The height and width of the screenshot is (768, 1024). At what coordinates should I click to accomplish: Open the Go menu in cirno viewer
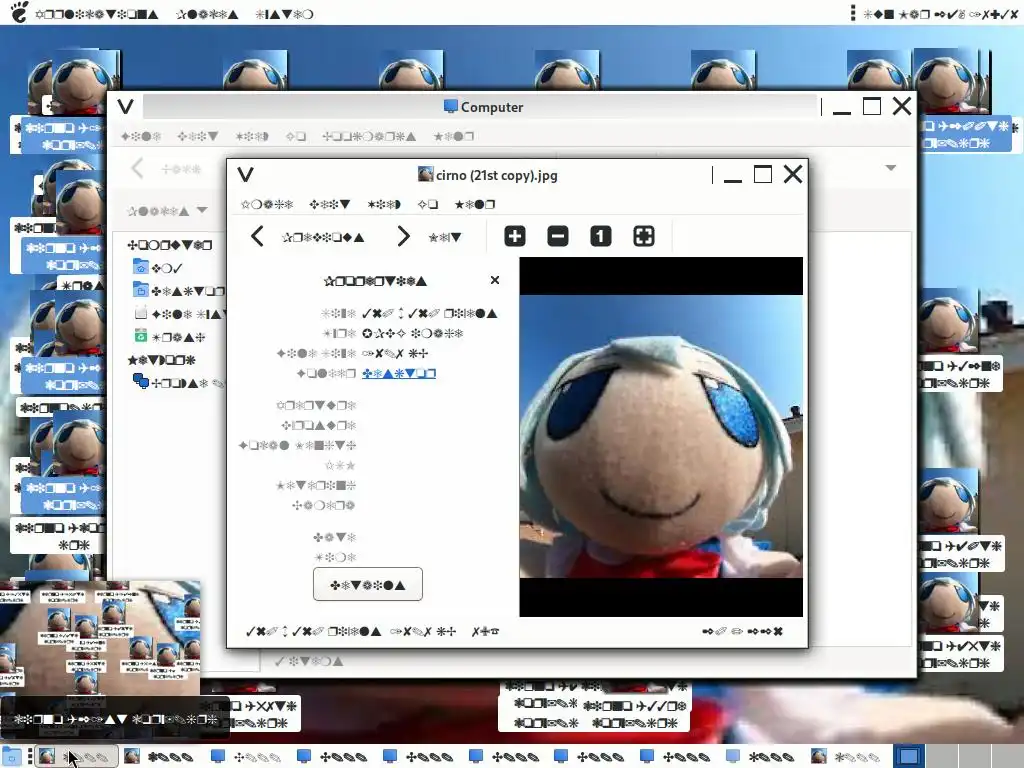tap(427, 204)
